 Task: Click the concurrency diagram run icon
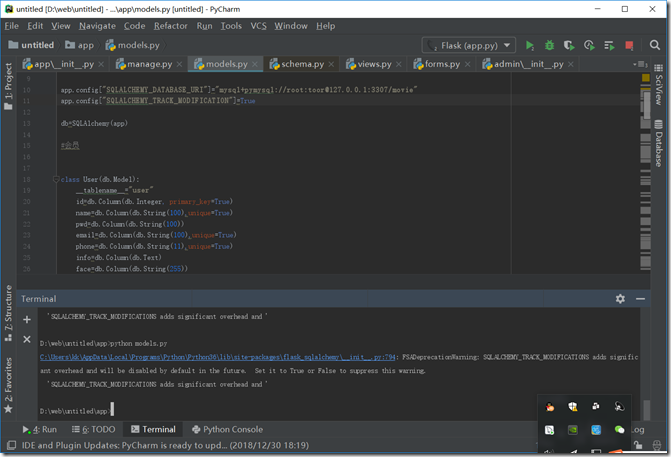(609, 45)
